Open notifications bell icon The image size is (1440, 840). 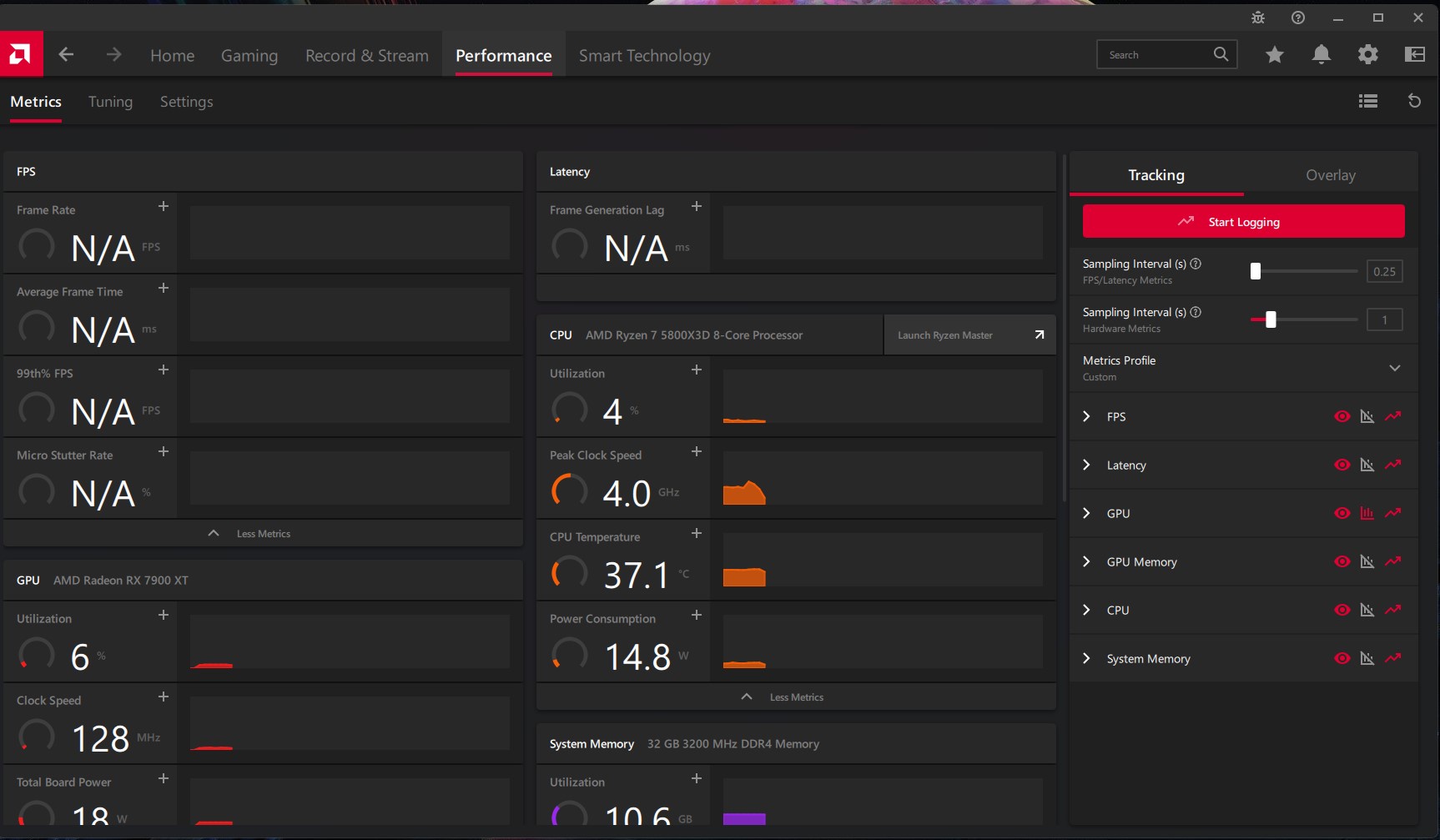1322,55
